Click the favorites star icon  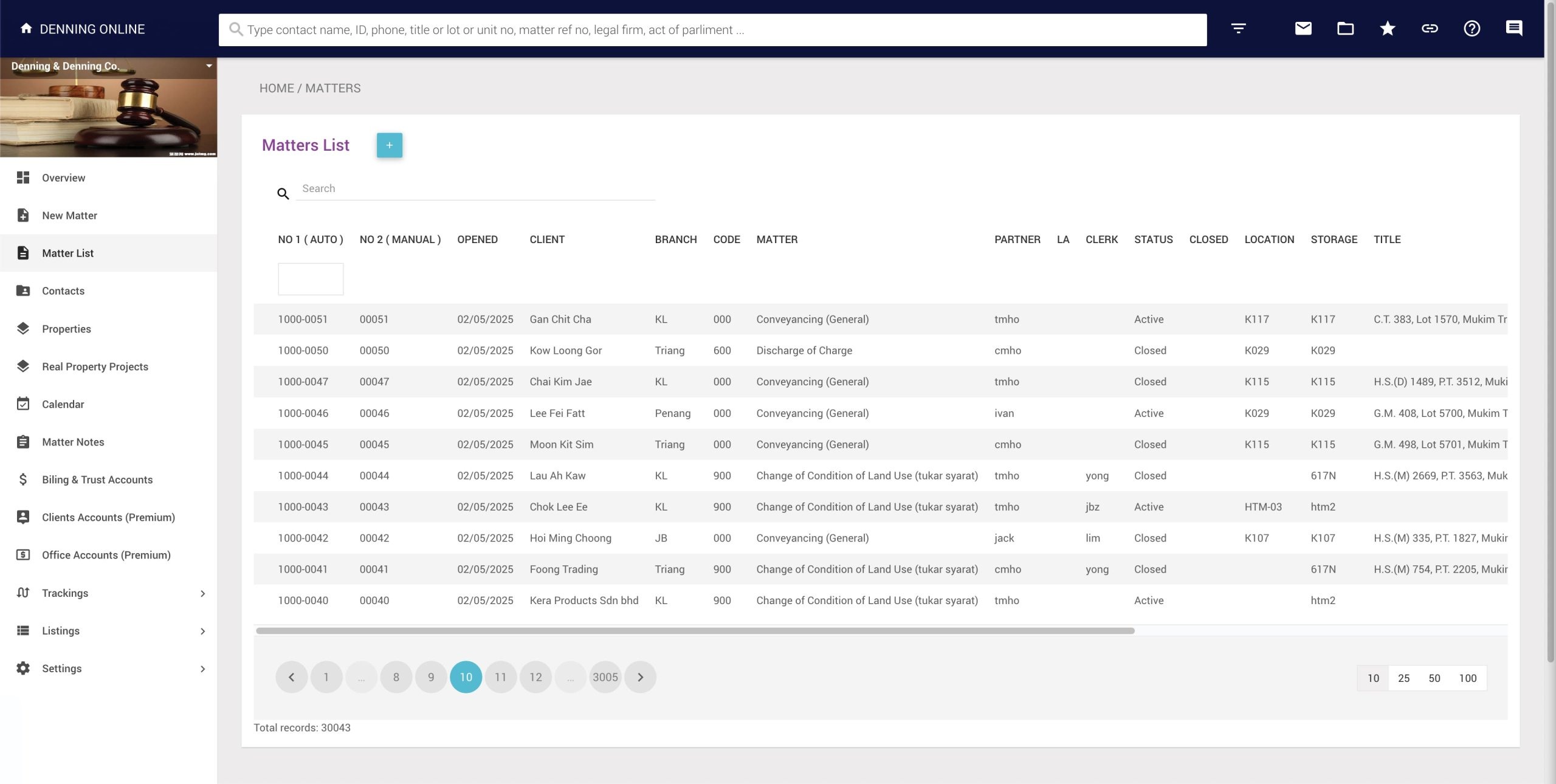point(1387,29)
